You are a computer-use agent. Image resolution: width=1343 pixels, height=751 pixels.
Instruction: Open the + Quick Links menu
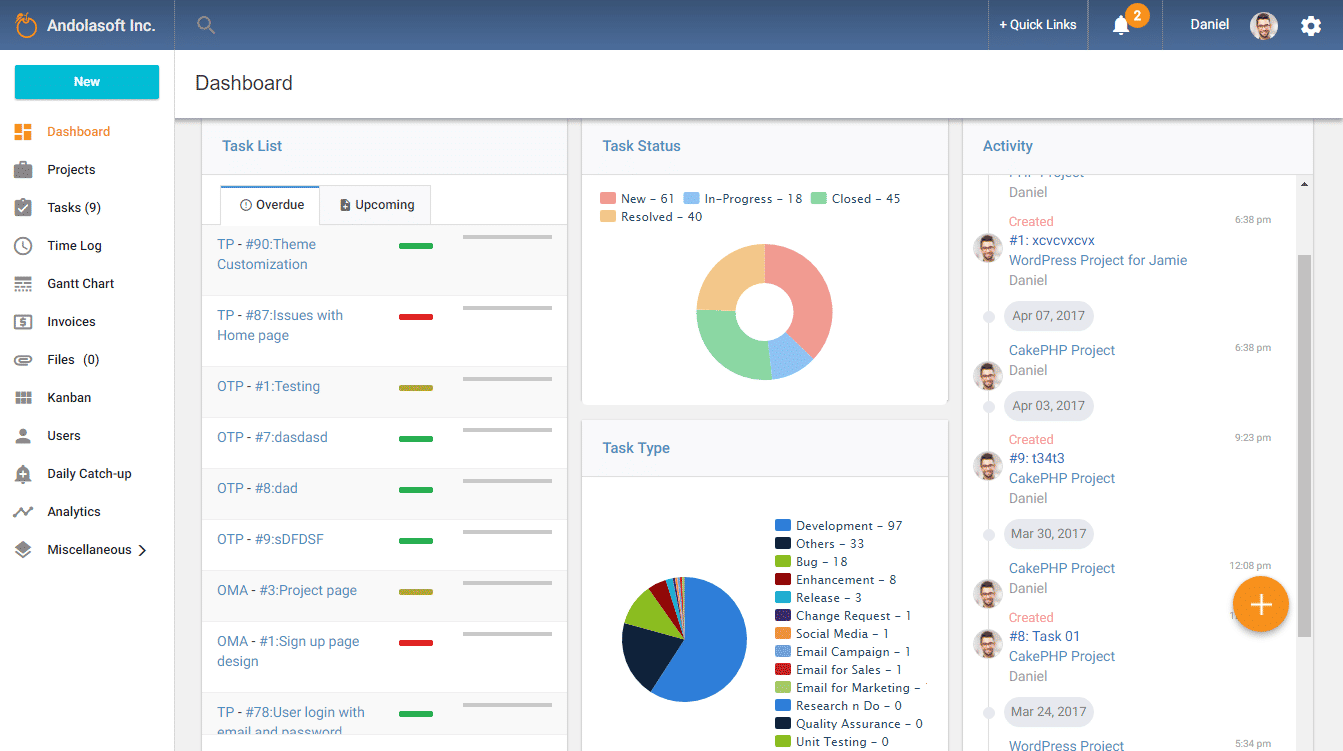1038,25
